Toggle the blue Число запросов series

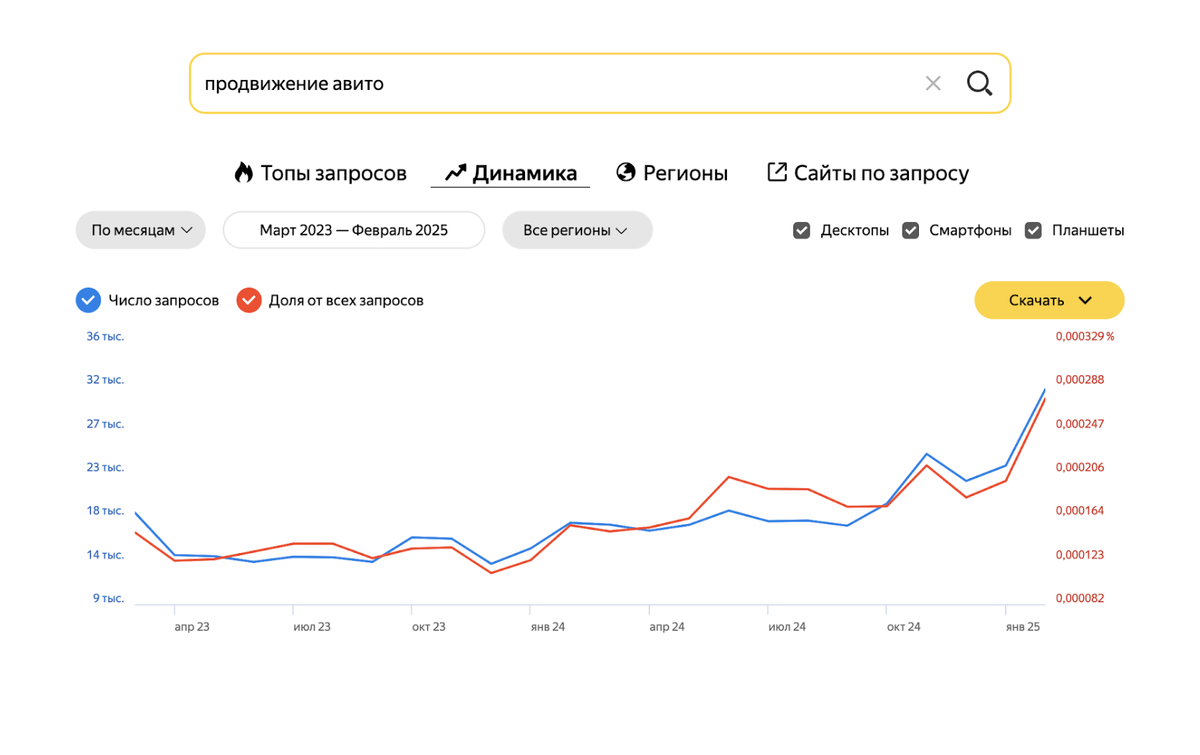pos(89,300)
